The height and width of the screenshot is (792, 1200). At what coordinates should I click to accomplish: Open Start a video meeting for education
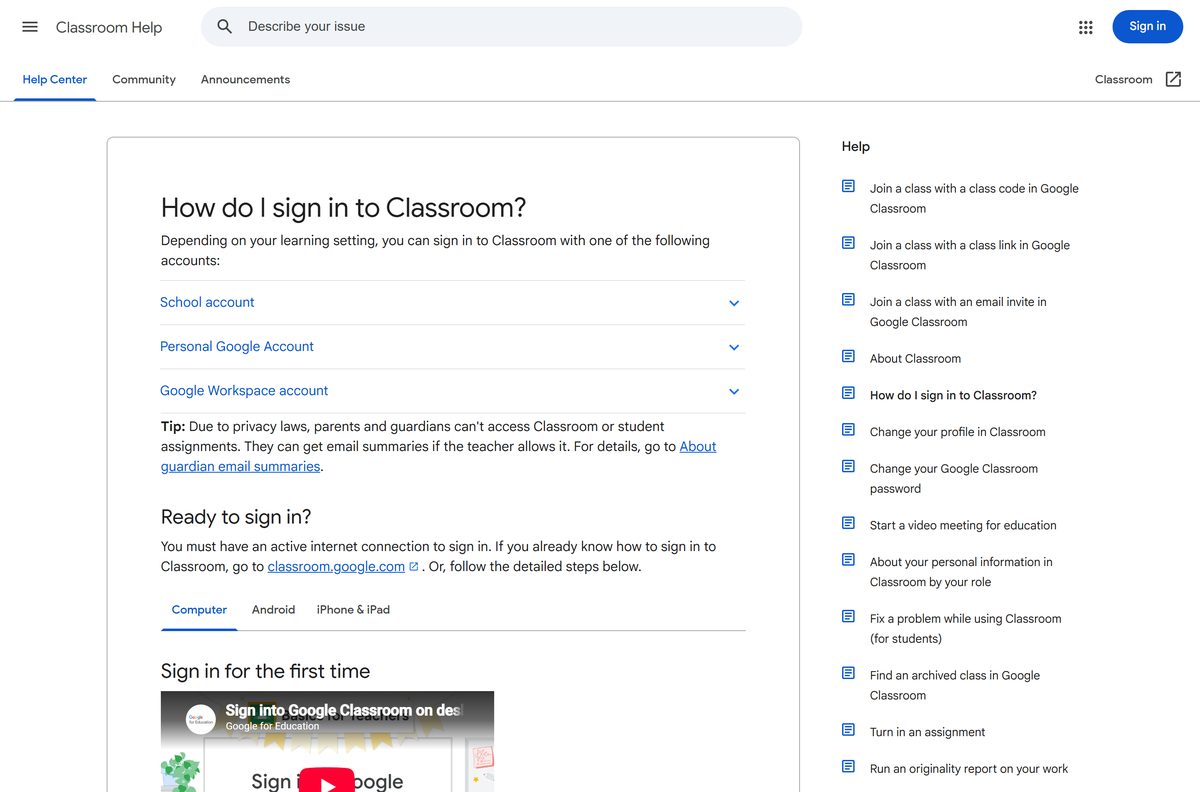pyautogui.click(x=963, y=525)
